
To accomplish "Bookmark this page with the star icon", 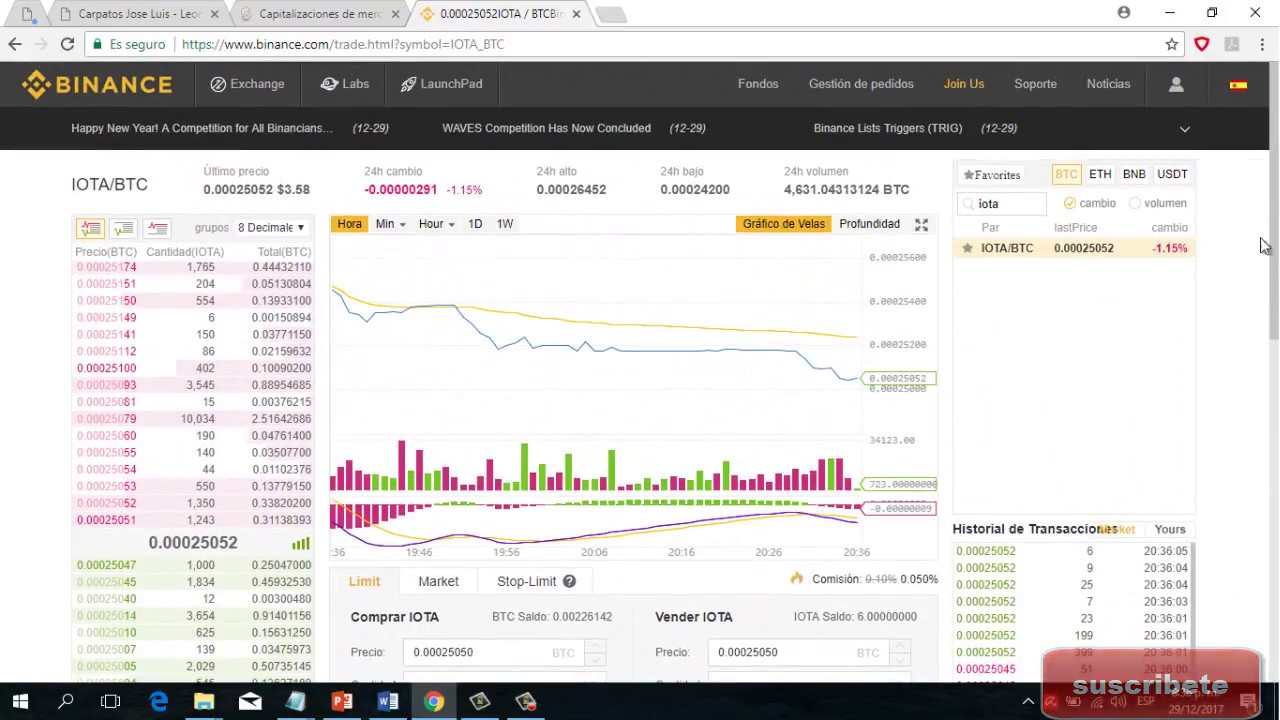I will [1171, 44].
